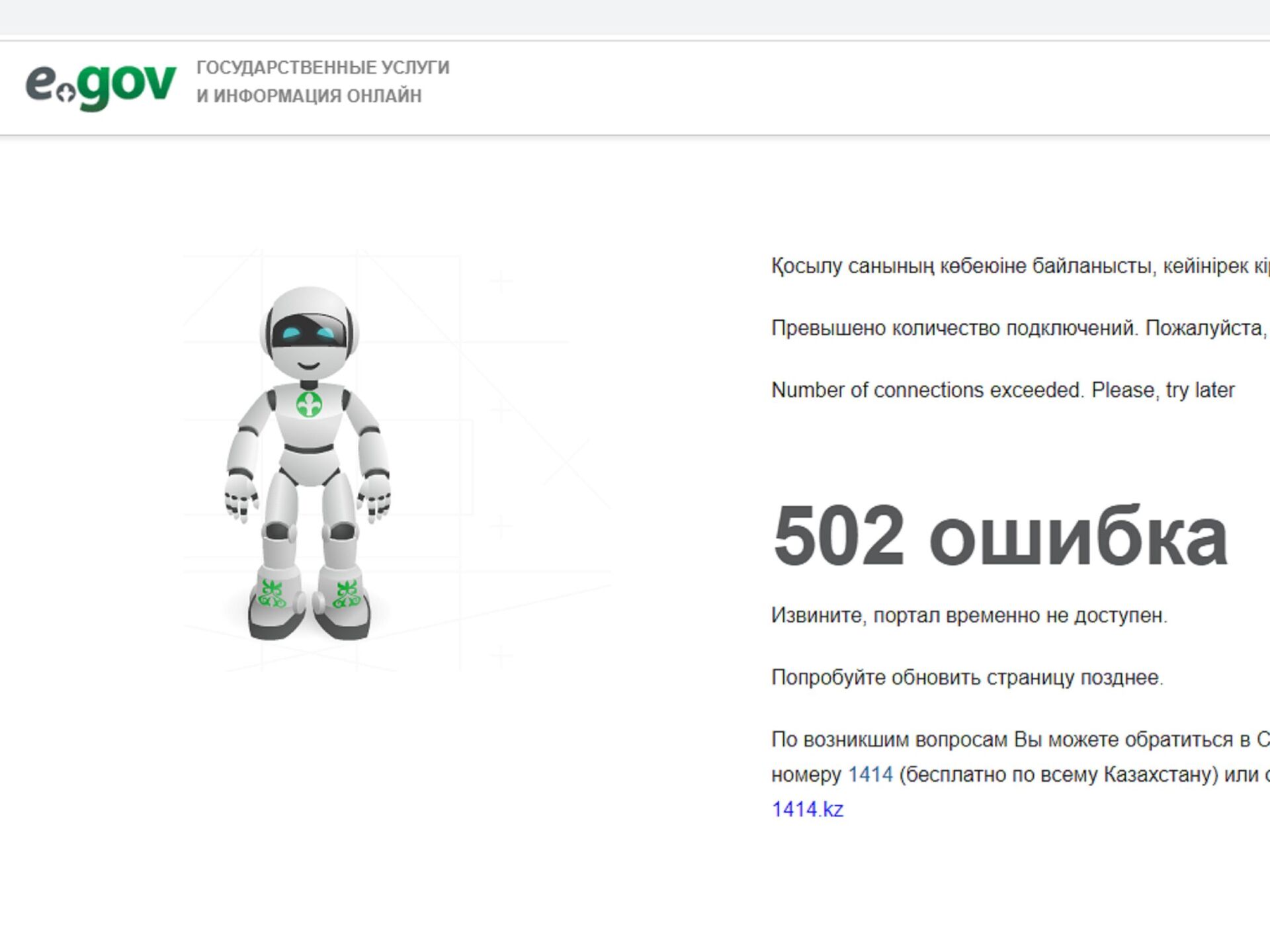The width and height of the screenshot is (1270, 952).
Task: Click the "Извините, портал временно не доступен" line
Action: coord(969,615)
